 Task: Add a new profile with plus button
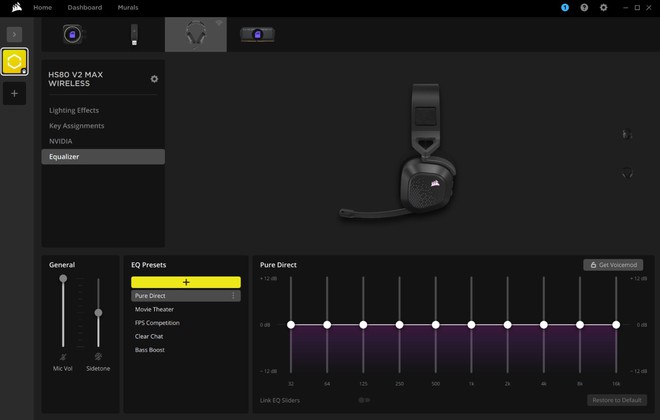pyautogui.click(x=15, y=93)
